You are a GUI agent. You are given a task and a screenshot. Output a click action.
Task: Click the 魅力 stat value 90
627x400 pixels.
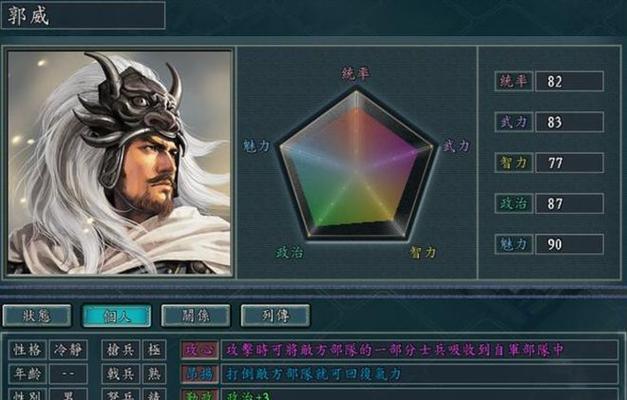click(x=569, y=244)
